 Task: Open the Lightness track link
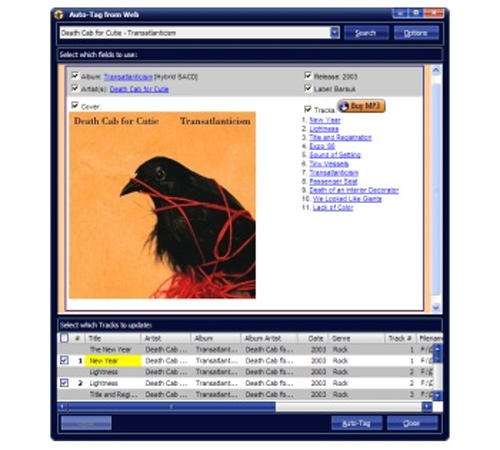click(x=324, y=129)
